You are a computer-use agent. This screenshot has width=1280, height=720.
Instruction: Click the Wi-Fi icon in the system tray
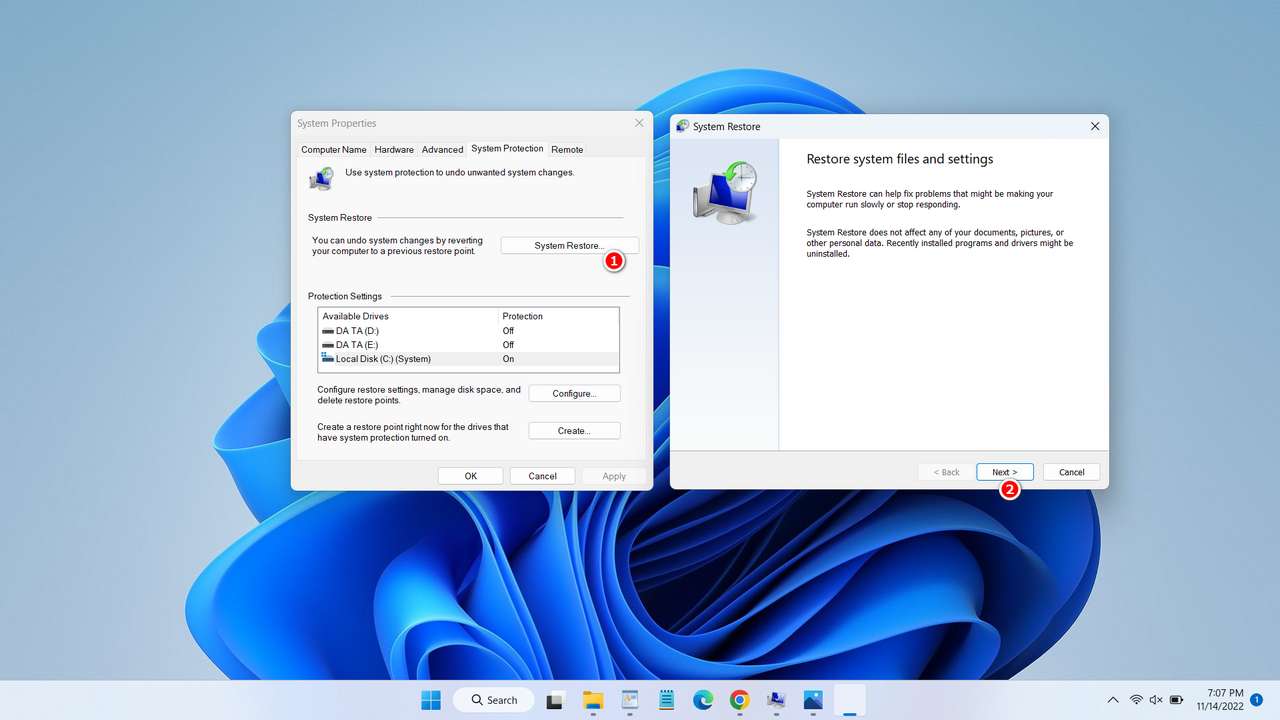tap(1137, 700)
